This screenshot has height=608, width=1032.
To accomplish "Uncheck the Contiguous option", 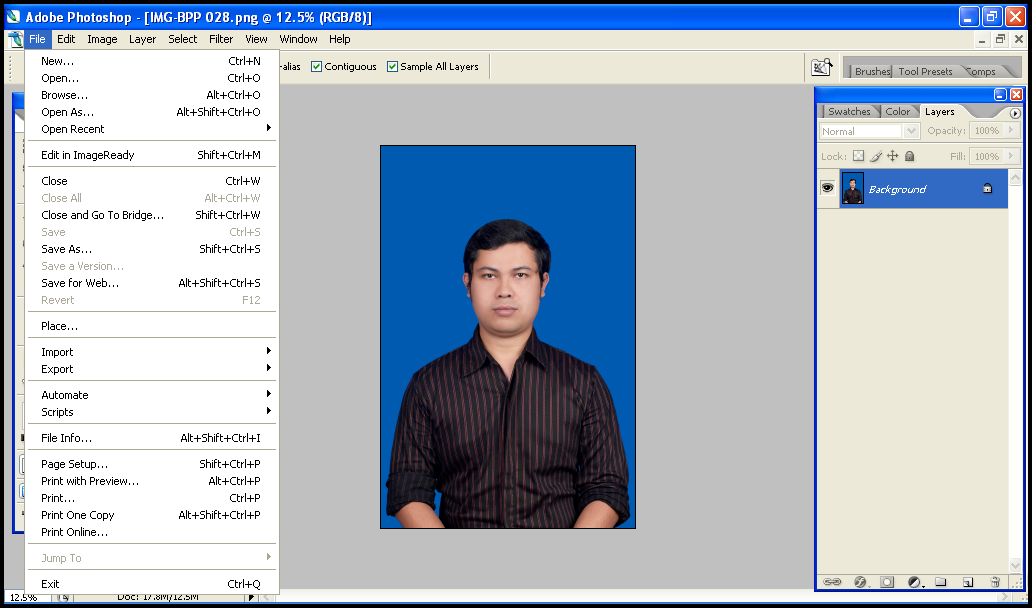I will 317,66.
